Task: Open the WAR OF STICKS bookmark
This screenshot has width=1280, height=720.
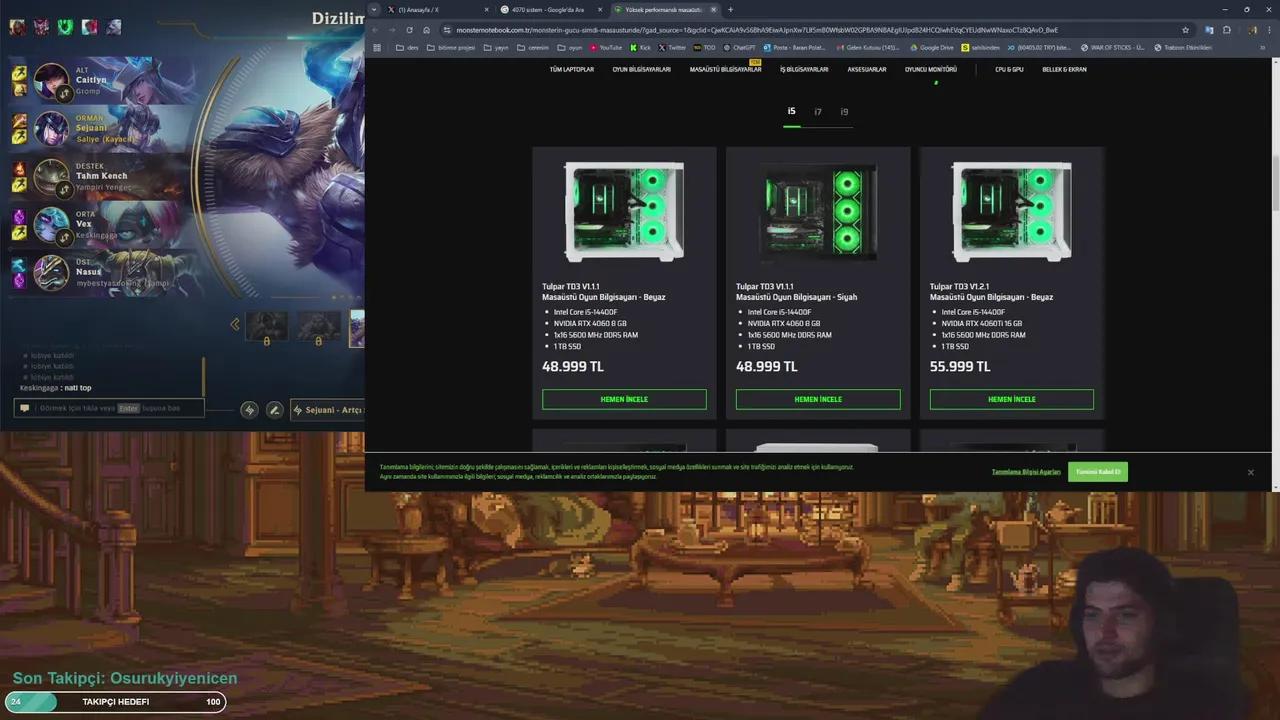Action: point(1113,47)
